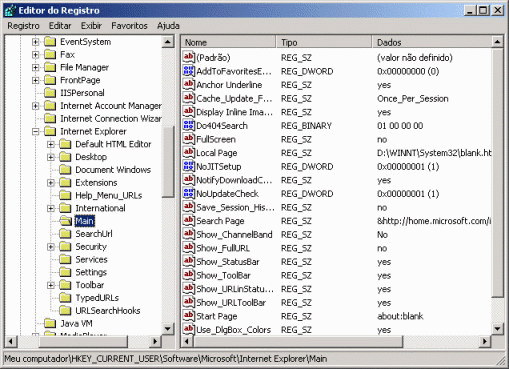The height and width of the screenshot is (369, 509).
Task: Click the string icon for Anchor Underline value
Action: 189,84
